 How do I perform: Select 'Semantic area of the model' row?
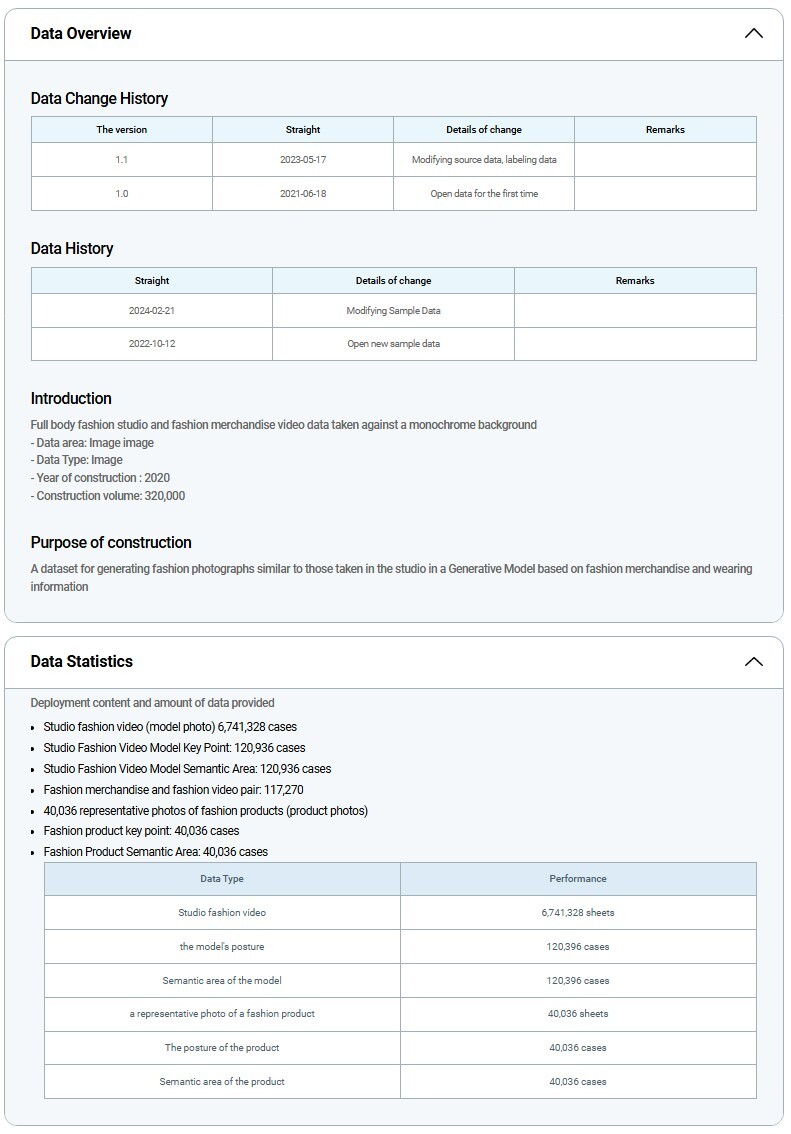[222, 980]
